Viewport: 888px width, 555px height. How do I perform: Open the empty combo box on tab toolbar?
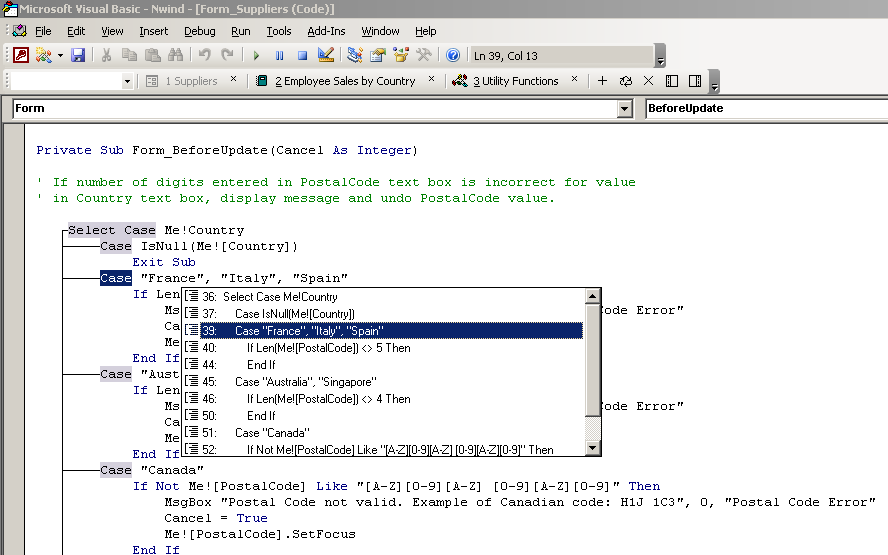coord(72,81)
